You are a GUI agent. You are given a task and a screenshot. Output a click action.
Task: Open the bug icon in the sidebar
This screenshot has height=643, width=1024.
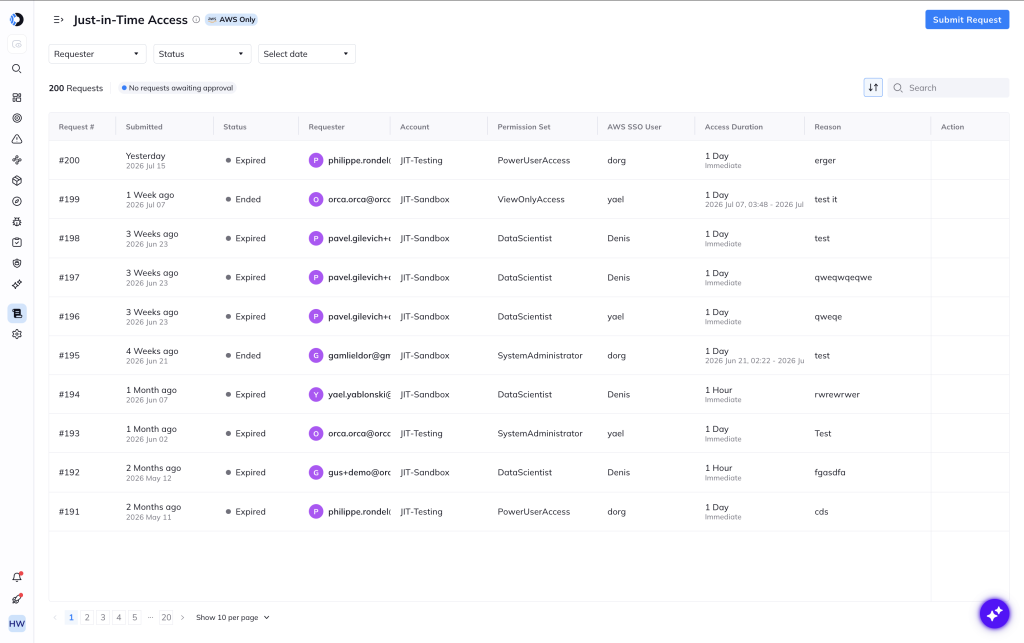point(17,222)
